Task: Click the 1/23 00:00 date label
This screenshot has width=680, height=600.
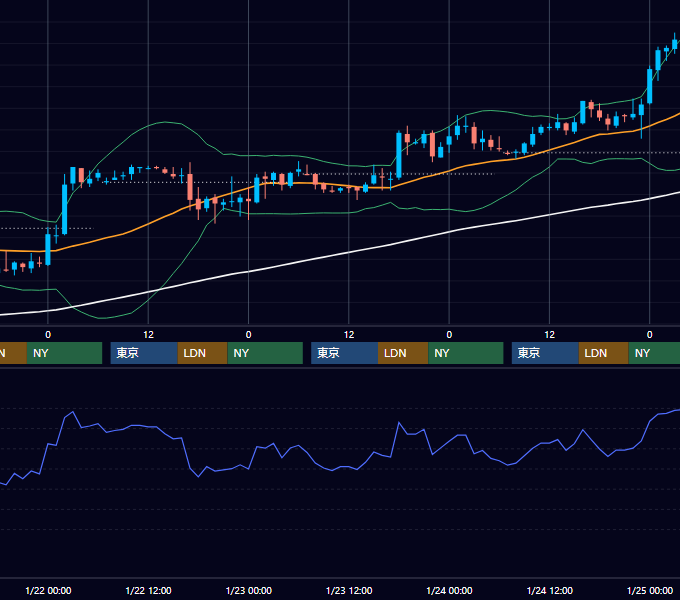Action: coord(248,590)
